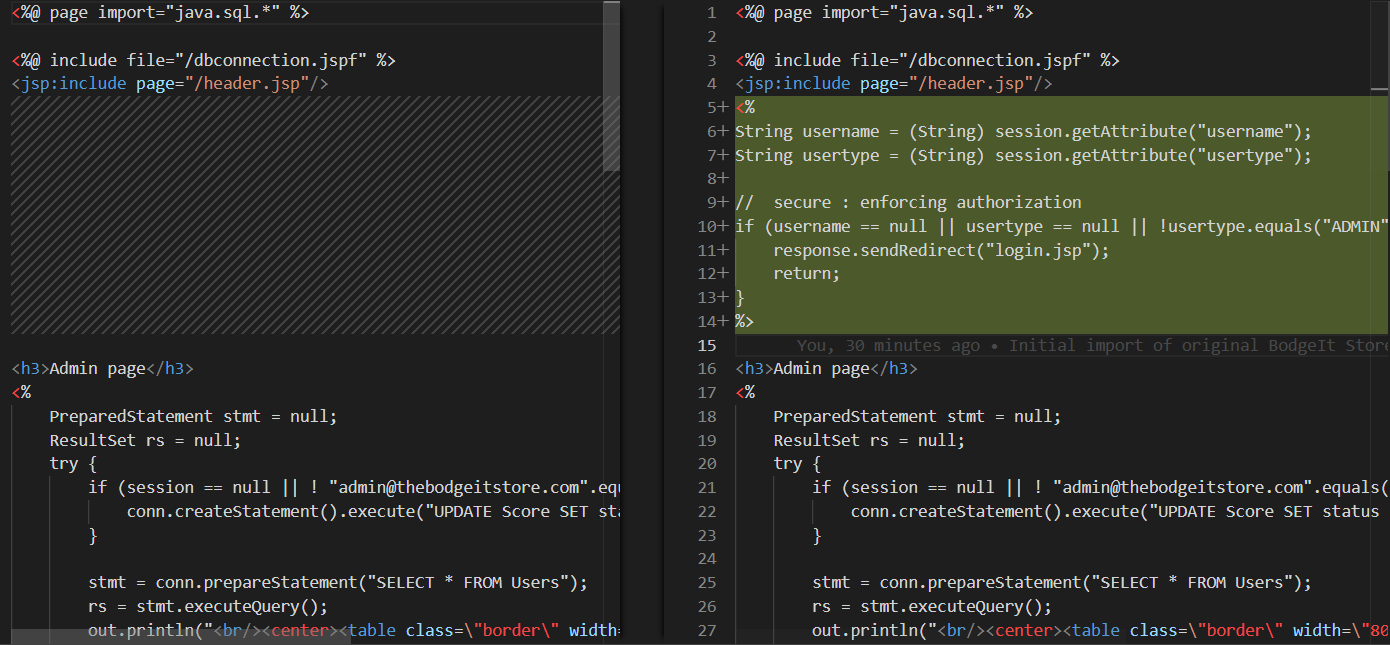Click the 'if (session == null' line in left pane

356,488
